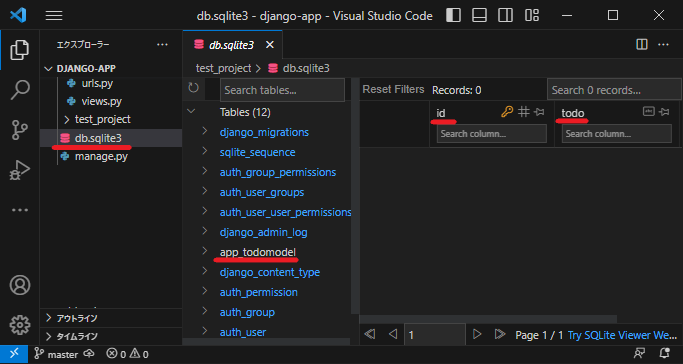Screen dimensions: 683x364
Task: Click the horizontal scrollbar under records grid
Action: coord(488,320)
